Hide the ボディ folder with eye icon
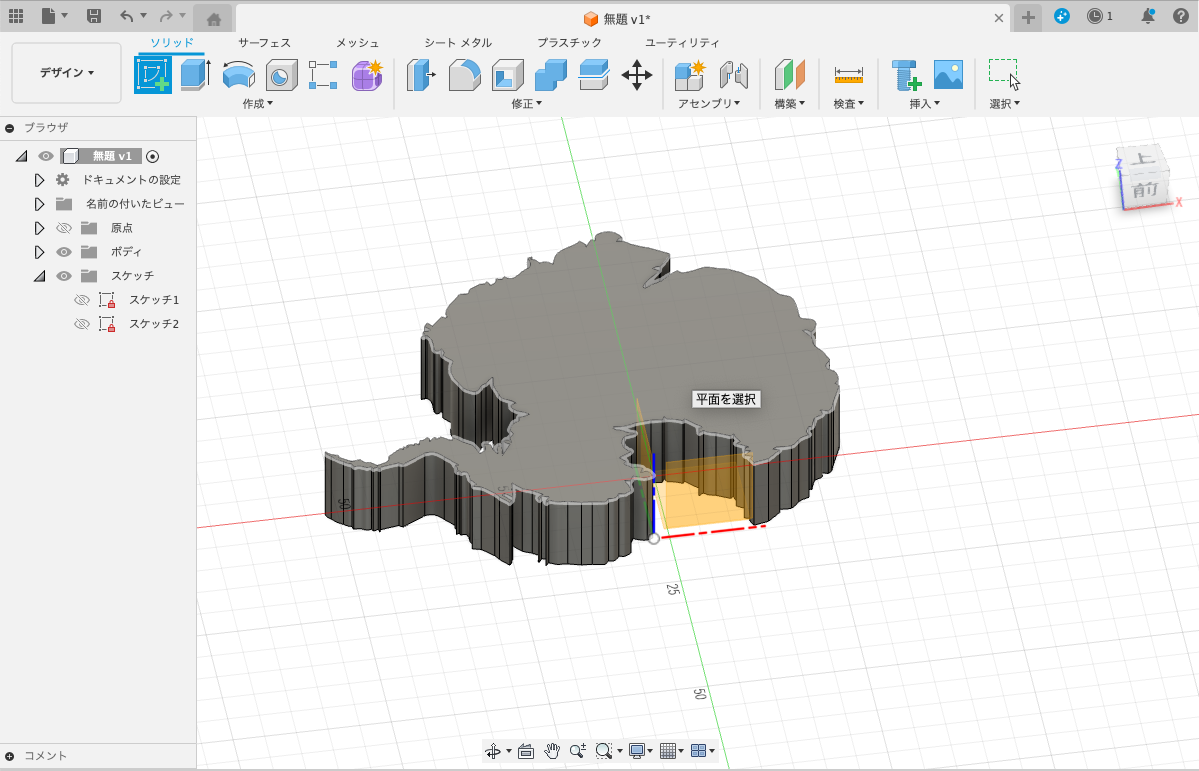 [x=65, y=252]
